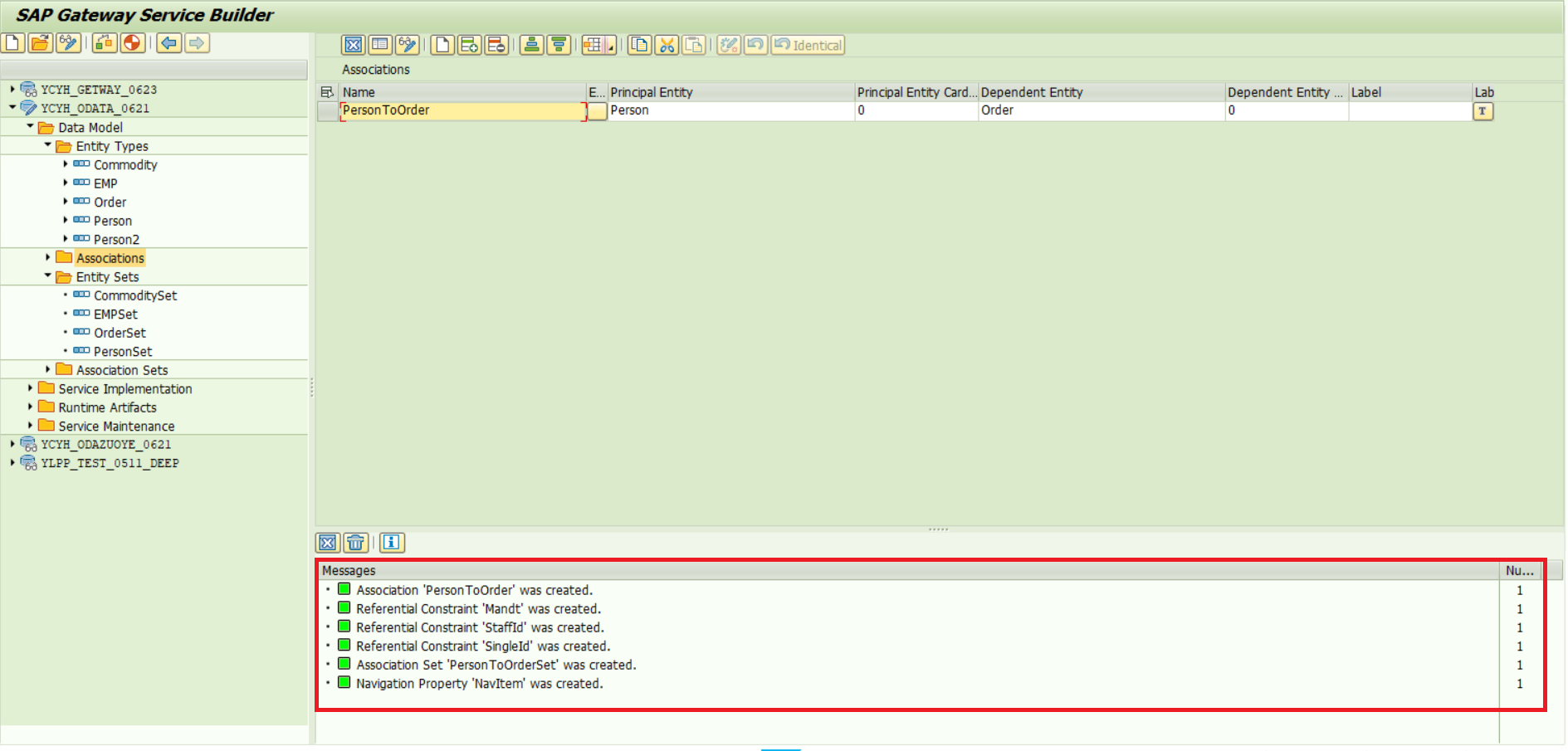The height and width of the screenshot is (751, 1568).
Task: Click the Paste clipboard icon
Action: [694, 45]
